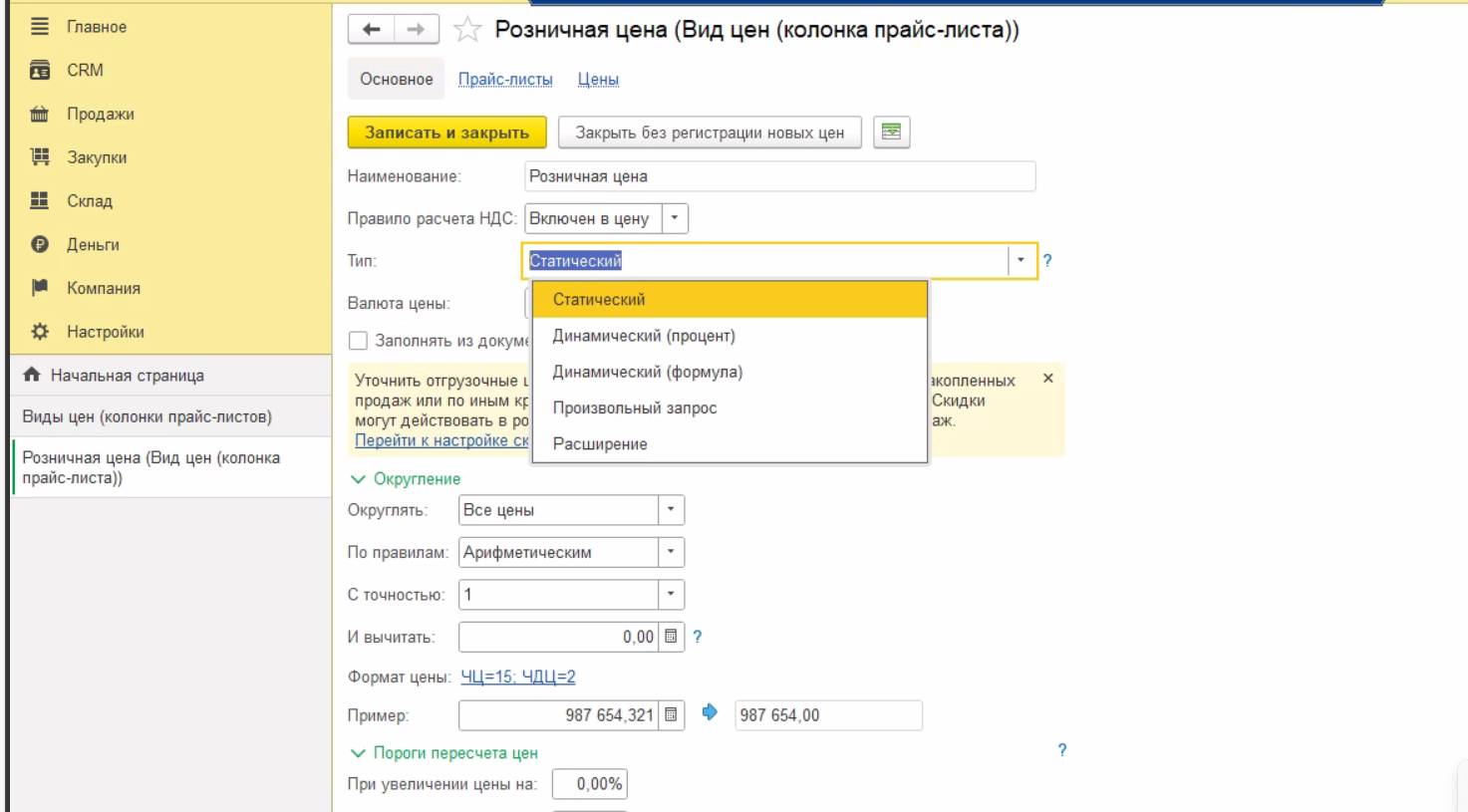Click the green report icon next to Close button

click(x=891, y=133)
